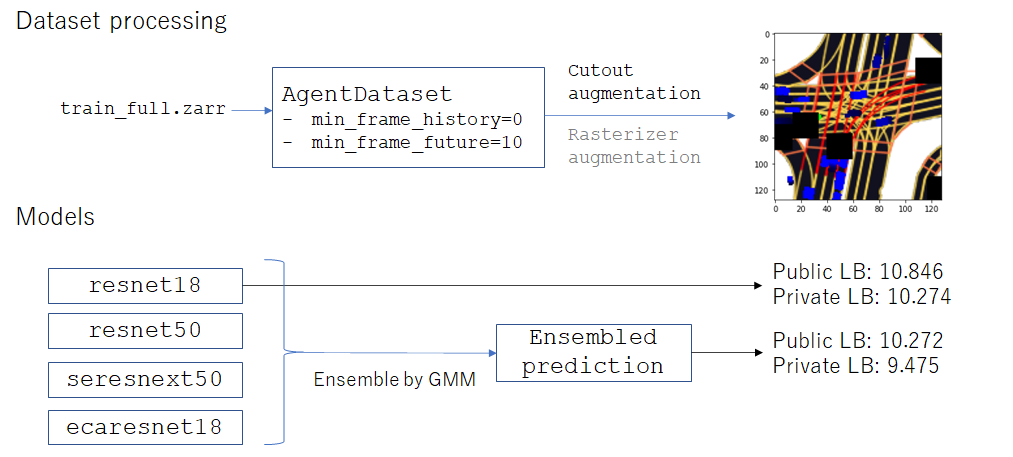Click the Dataset processing heading
The width and height of the screenshot is (1013, 457).
(x=121, y=21)
